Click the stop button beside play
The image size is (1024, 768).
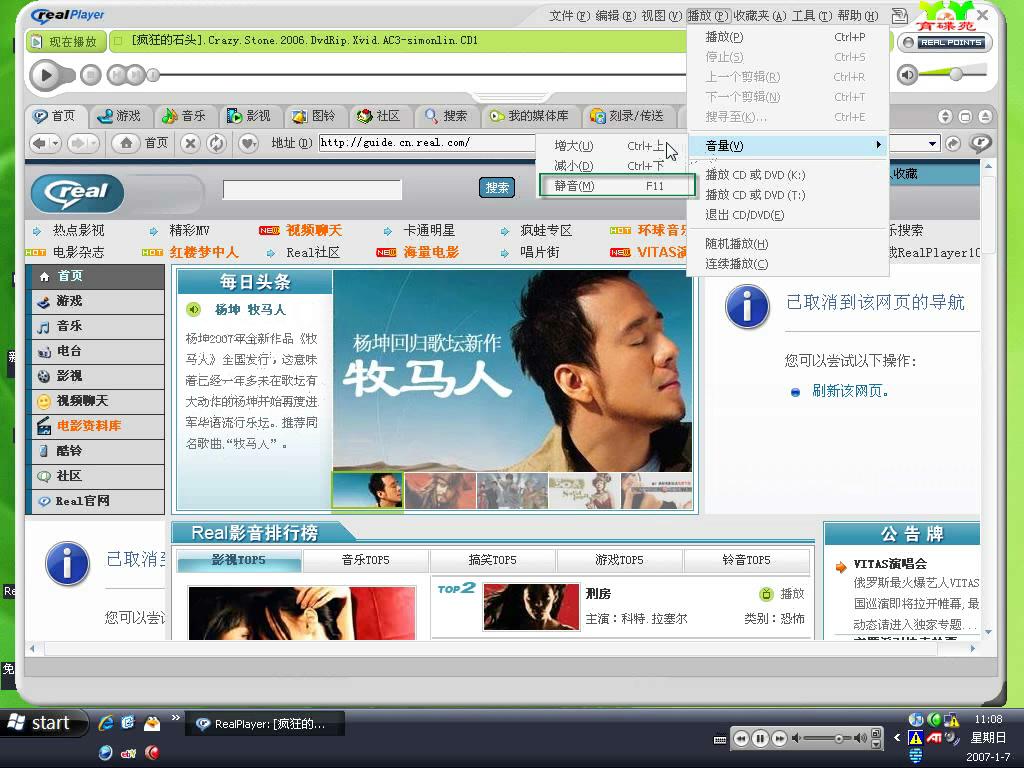point(91,75)
